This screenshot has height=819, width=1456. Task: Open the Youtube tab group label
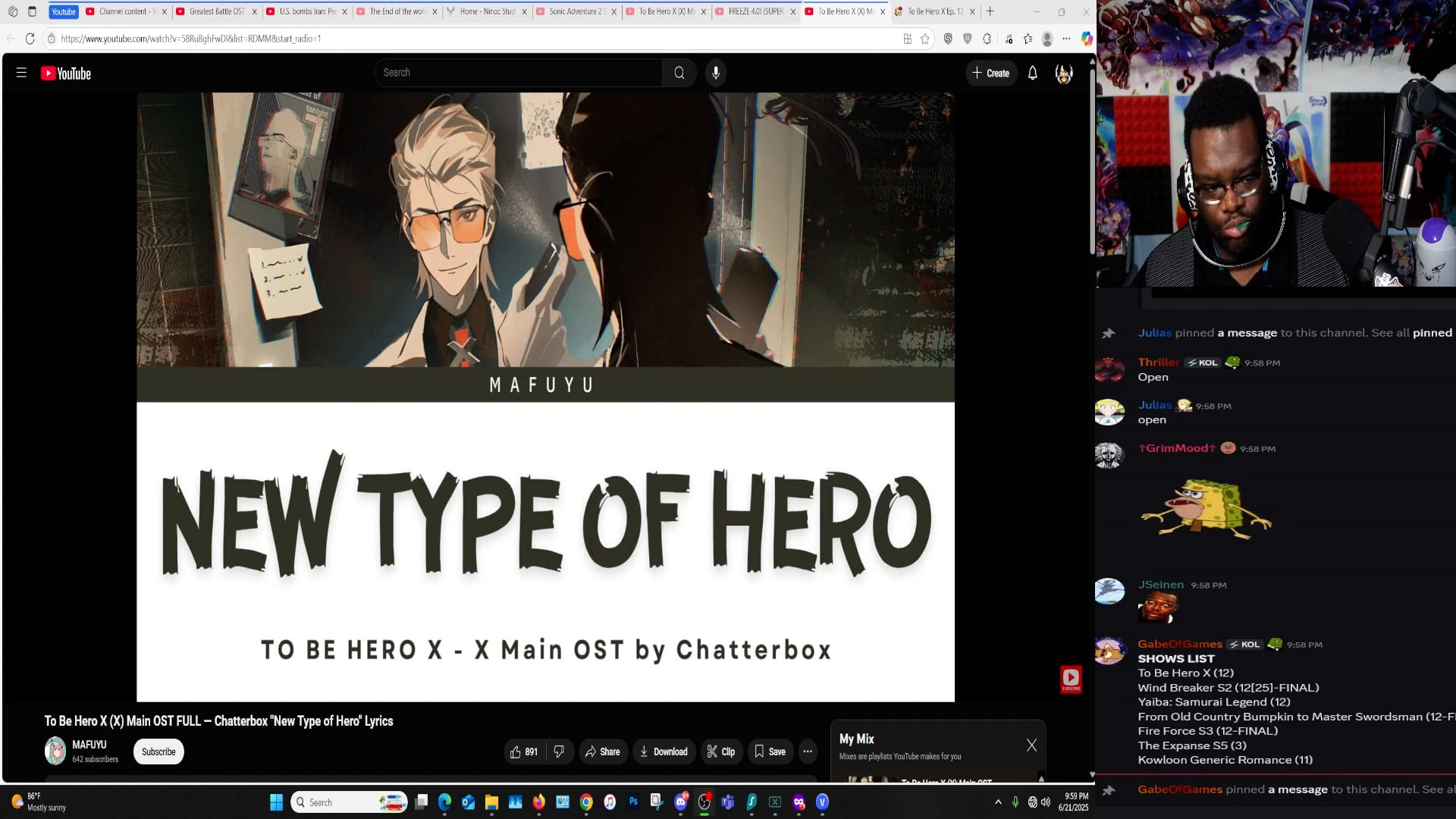tap(64, 11)
